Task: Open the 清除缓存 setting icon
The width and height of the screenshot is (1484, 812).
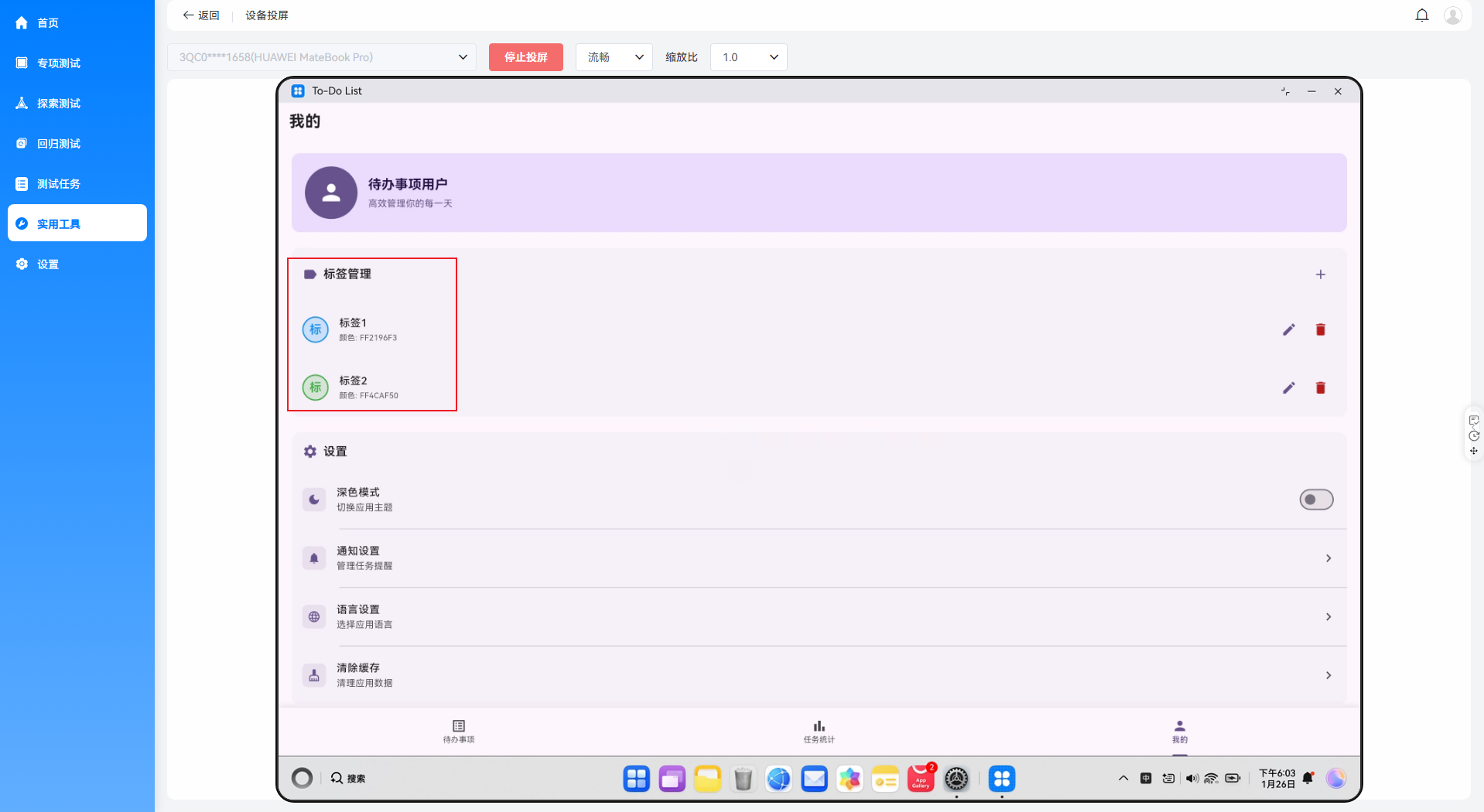Action: (x=313, y=674)
